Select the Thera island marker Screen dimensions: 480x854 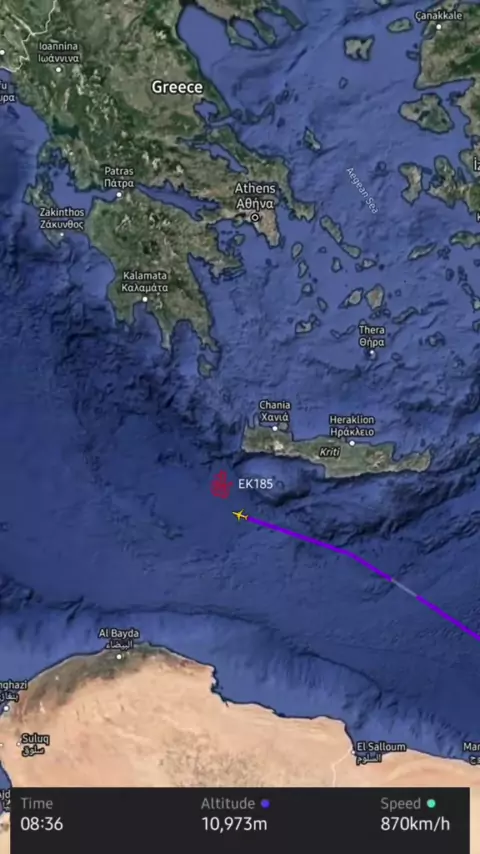(372, 353)
